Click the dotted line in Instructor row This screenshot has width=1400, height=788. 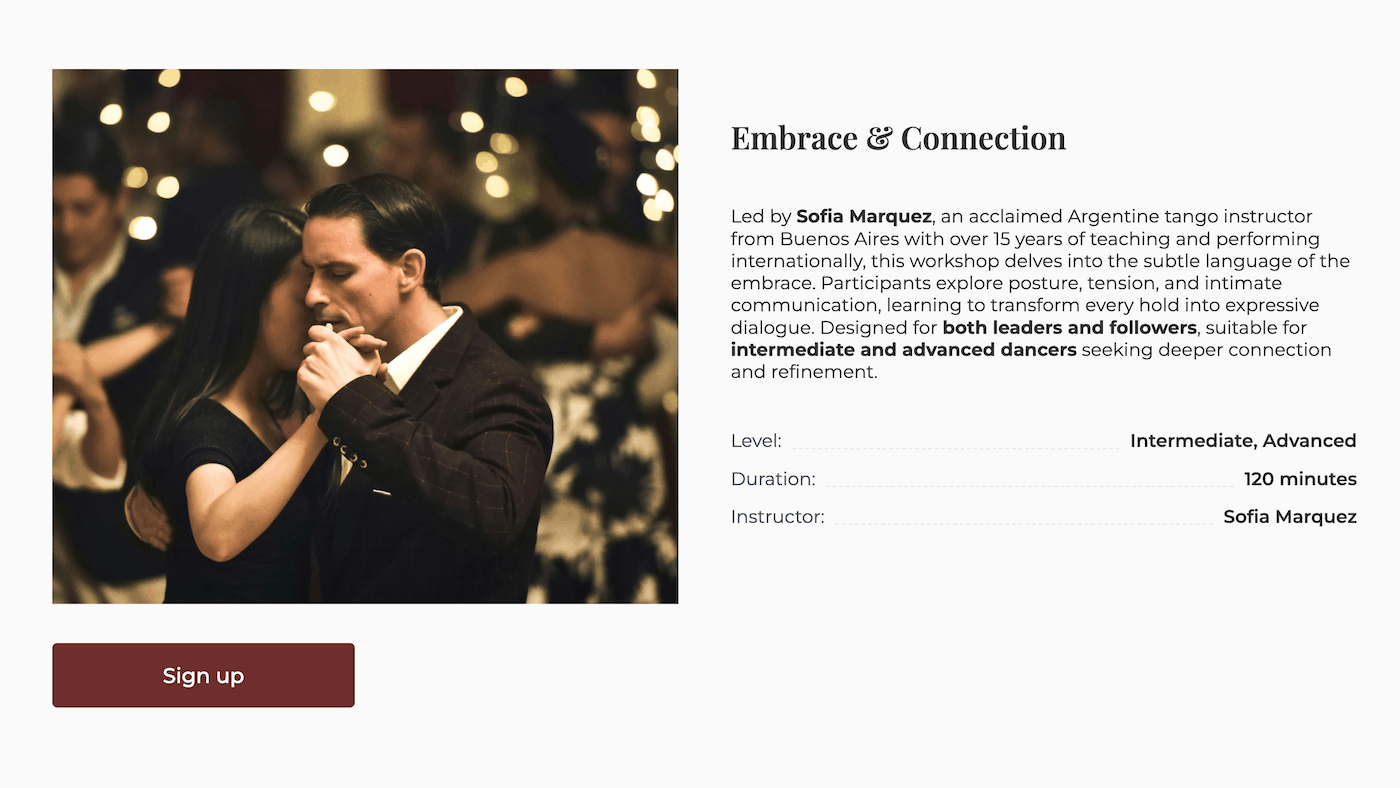point(1024,525)
